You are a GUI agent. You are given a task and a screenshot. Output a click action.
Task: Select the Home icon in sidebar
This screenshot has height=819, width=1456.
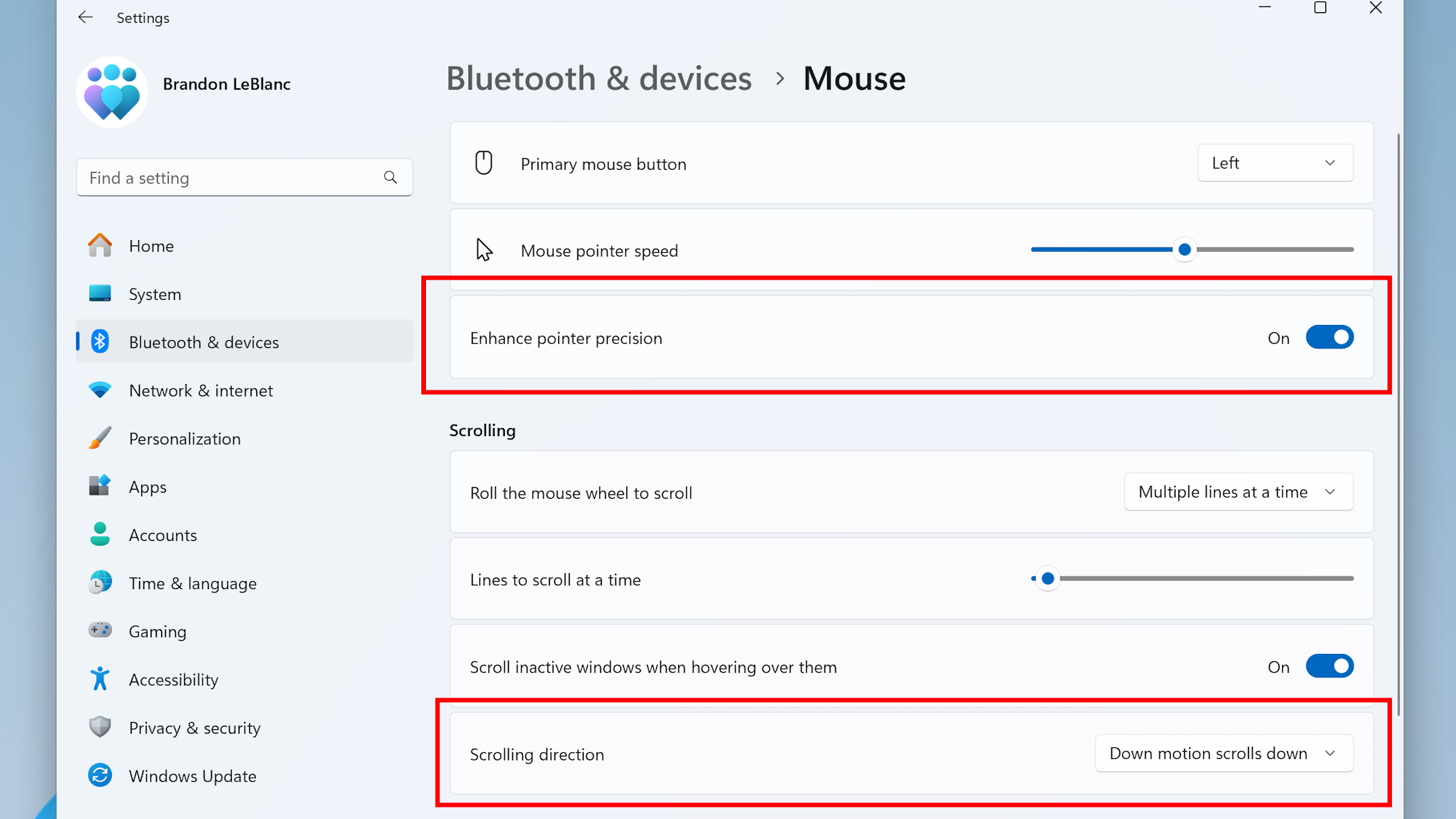(100, 245)
